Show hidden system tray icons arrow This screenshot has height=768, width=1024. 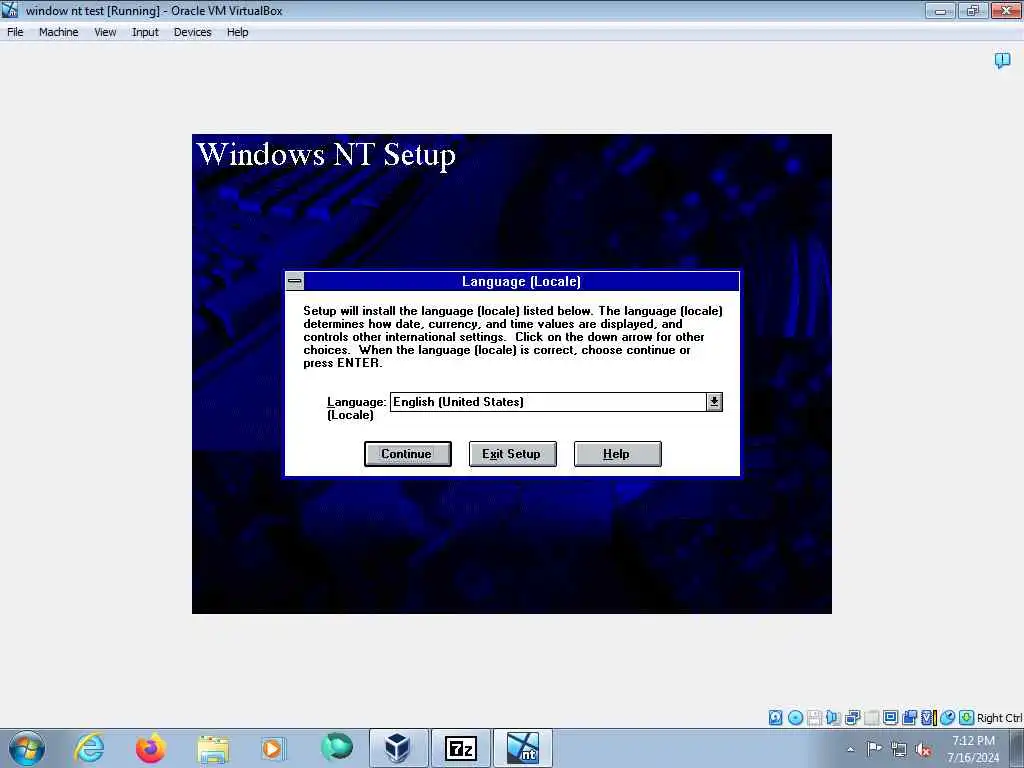pos(850,749)
